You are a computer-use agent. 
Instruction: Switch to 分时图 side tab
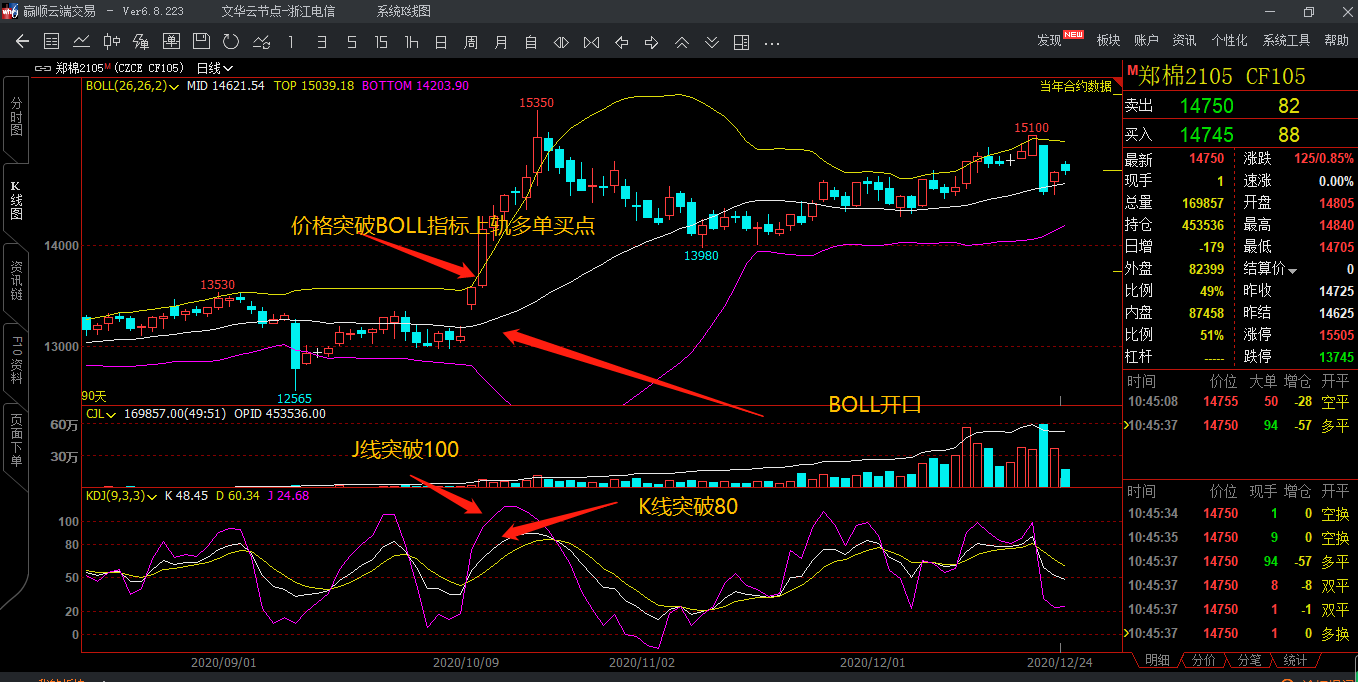click(x=15, y=118)
